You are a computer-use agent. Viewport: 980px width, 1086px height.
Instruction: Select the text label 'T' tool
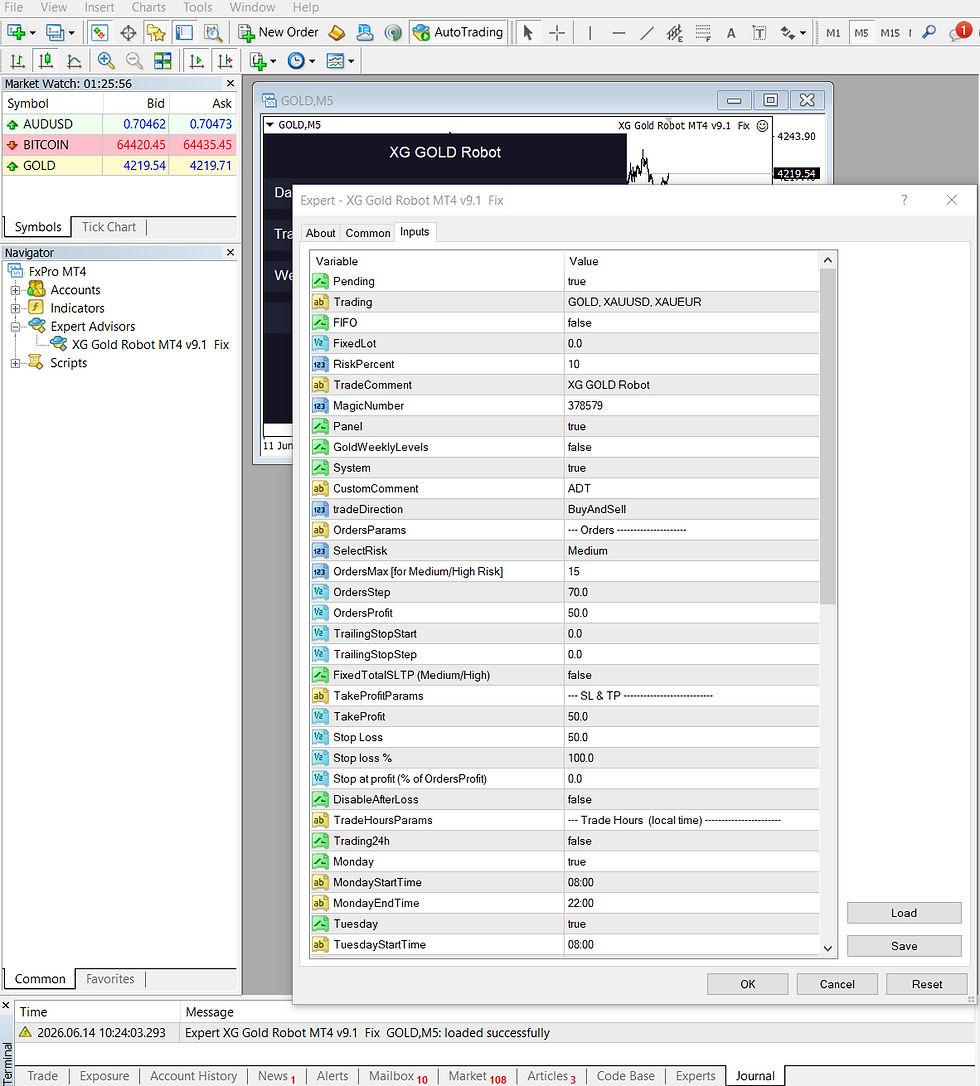tap(759, 33)
